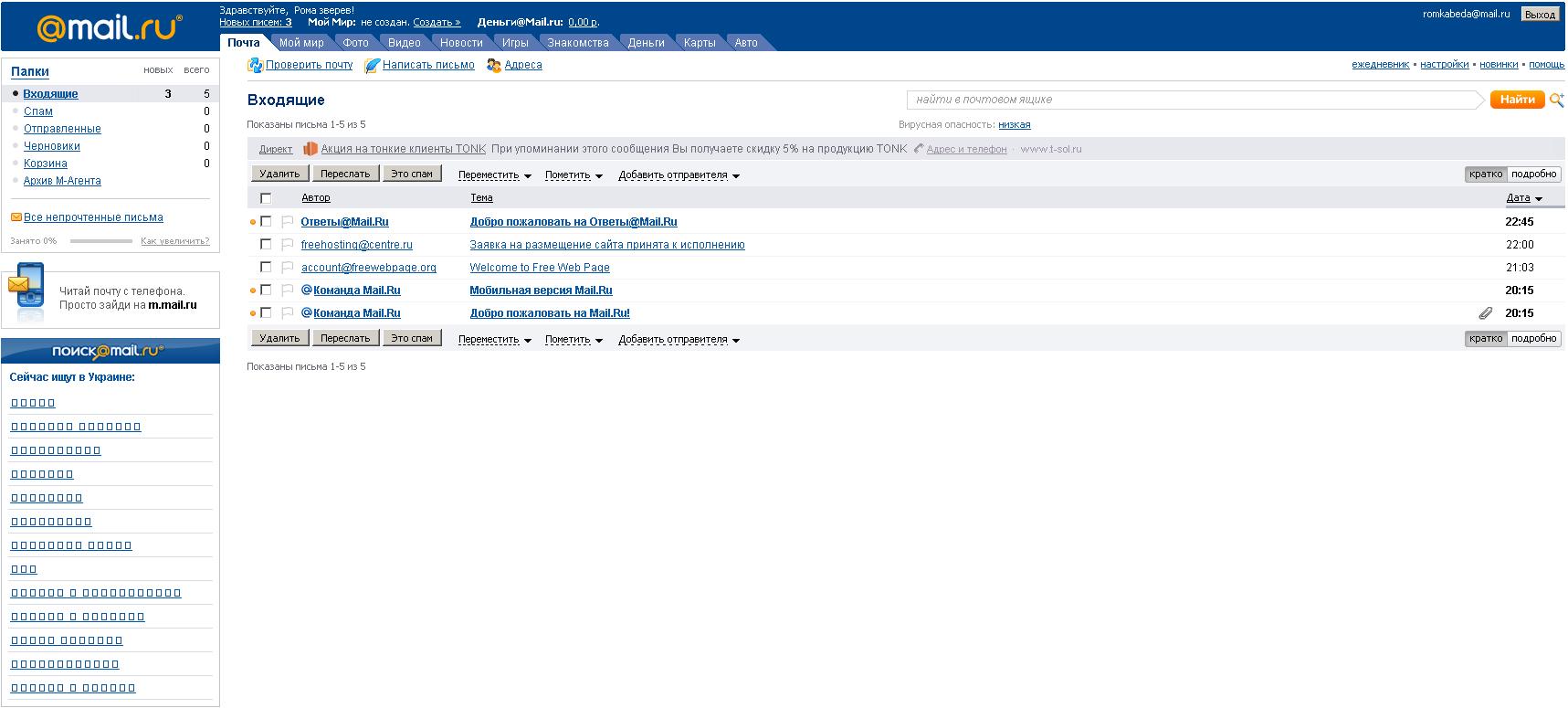The image size is (1568, 708).
Task: Tick the select-all checkbox in header
Action: tap(266, 198)
